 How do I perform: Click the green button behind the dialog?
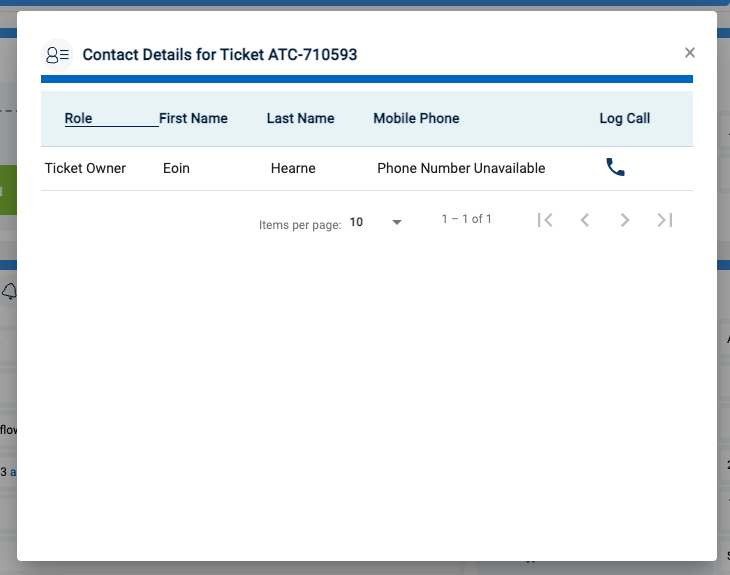pos(8,190)
